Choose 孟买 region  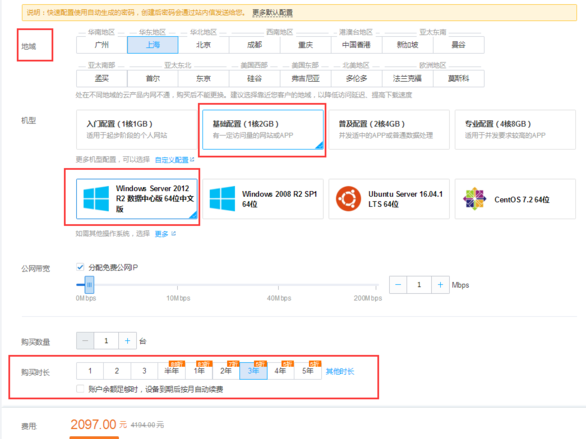click(102, 78)
